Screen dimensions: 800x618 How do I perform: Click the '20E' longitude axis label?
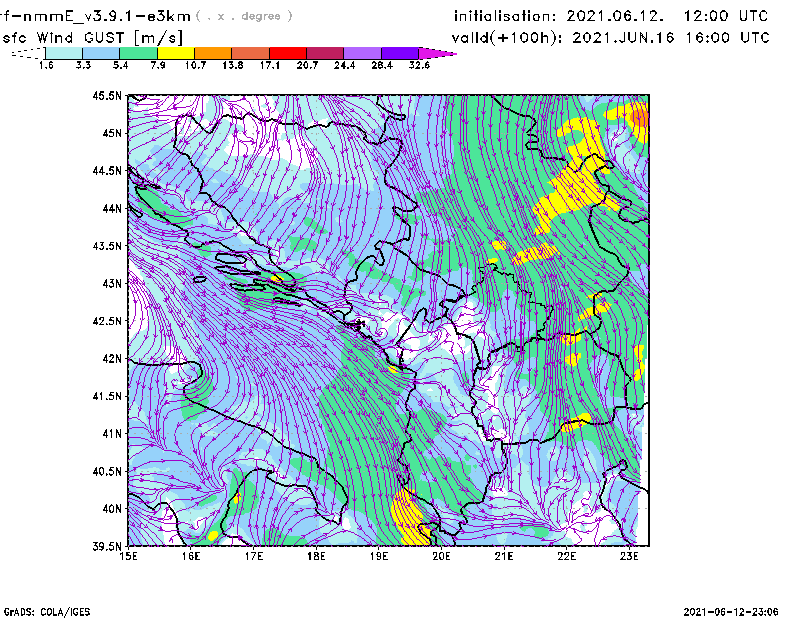441,556
